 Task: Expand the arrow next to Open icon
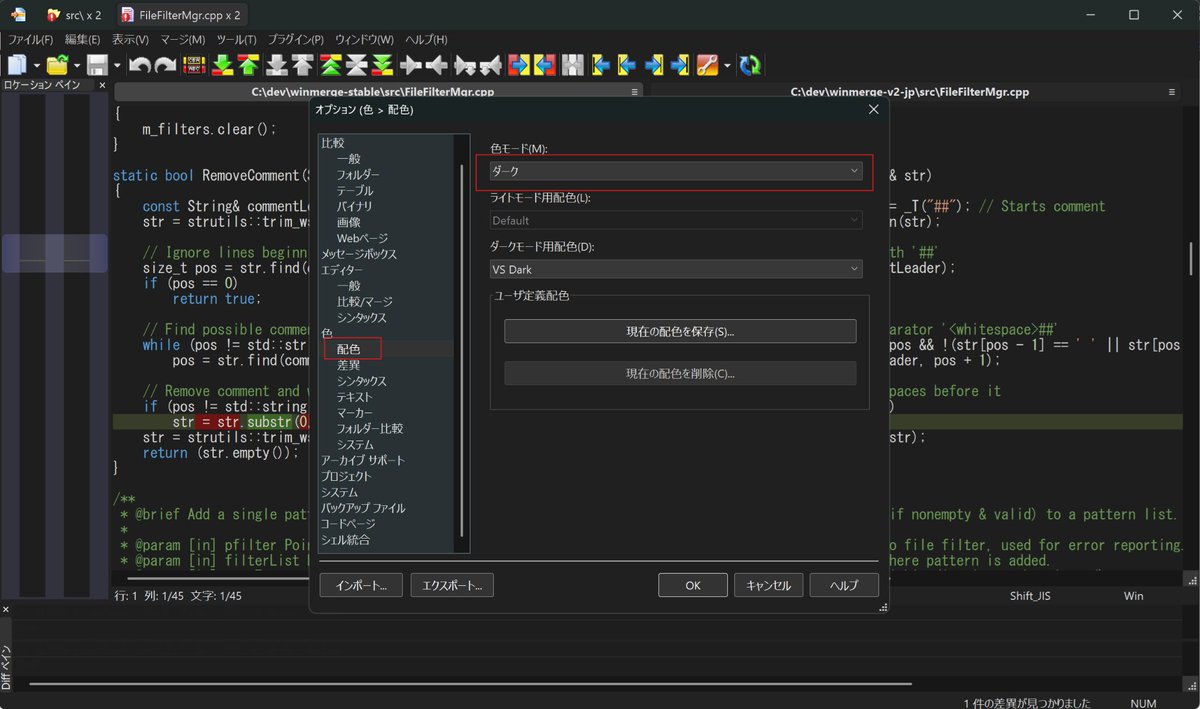(x=76, y=65)
